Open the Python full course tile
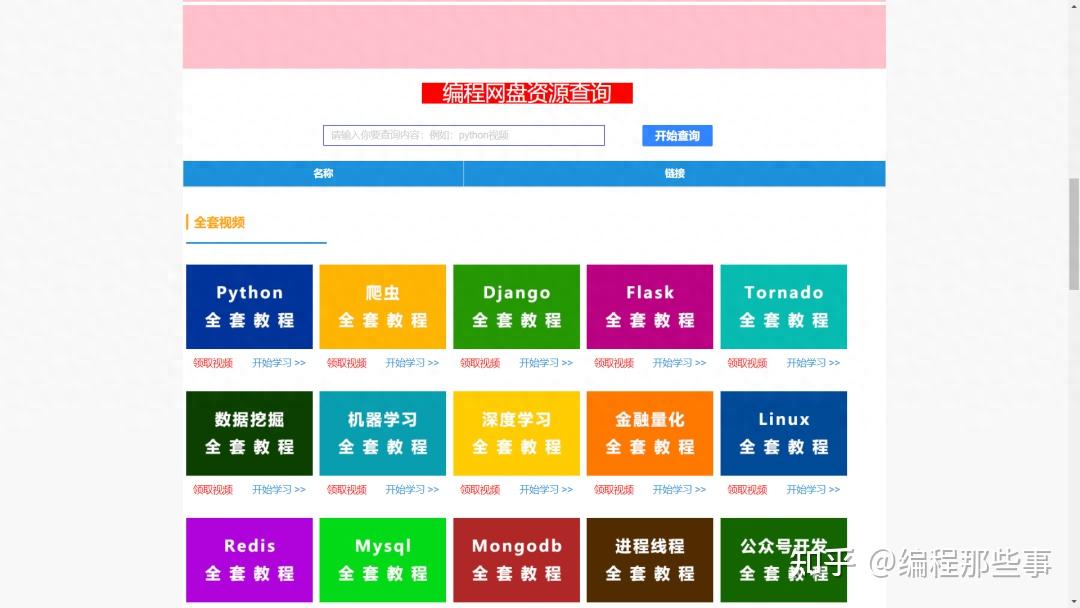This screenshot has height=608, width=1080. (x=249, y=306)
